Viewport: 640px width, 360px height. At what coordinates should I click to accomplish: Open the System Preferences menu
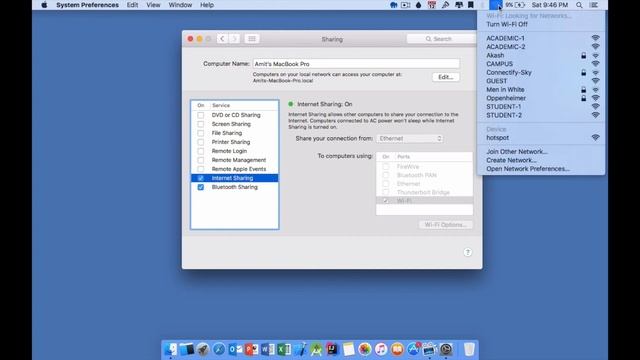tap(87, 5)
